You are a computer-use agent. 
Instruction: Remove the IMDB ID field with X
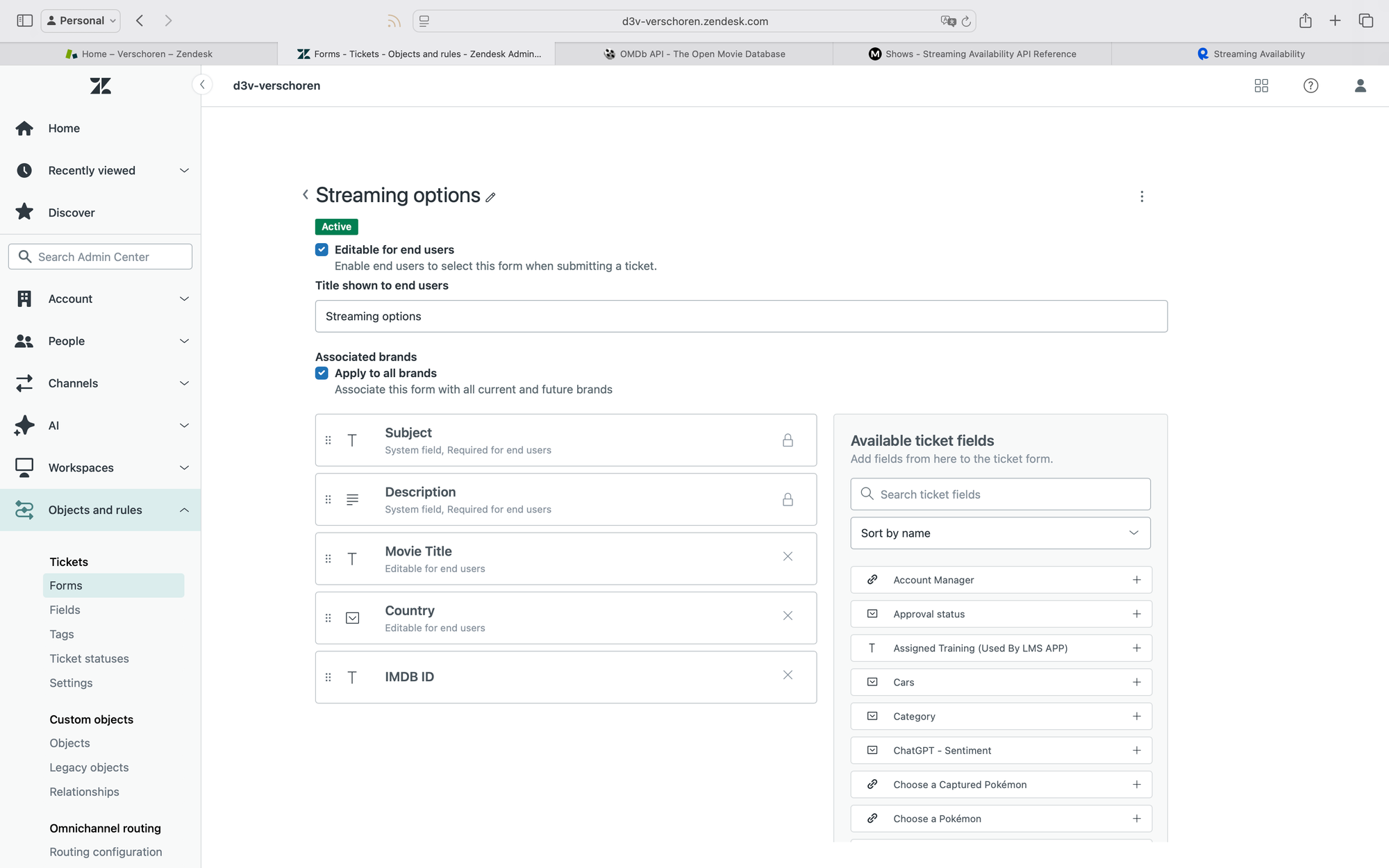pos(788,675)
